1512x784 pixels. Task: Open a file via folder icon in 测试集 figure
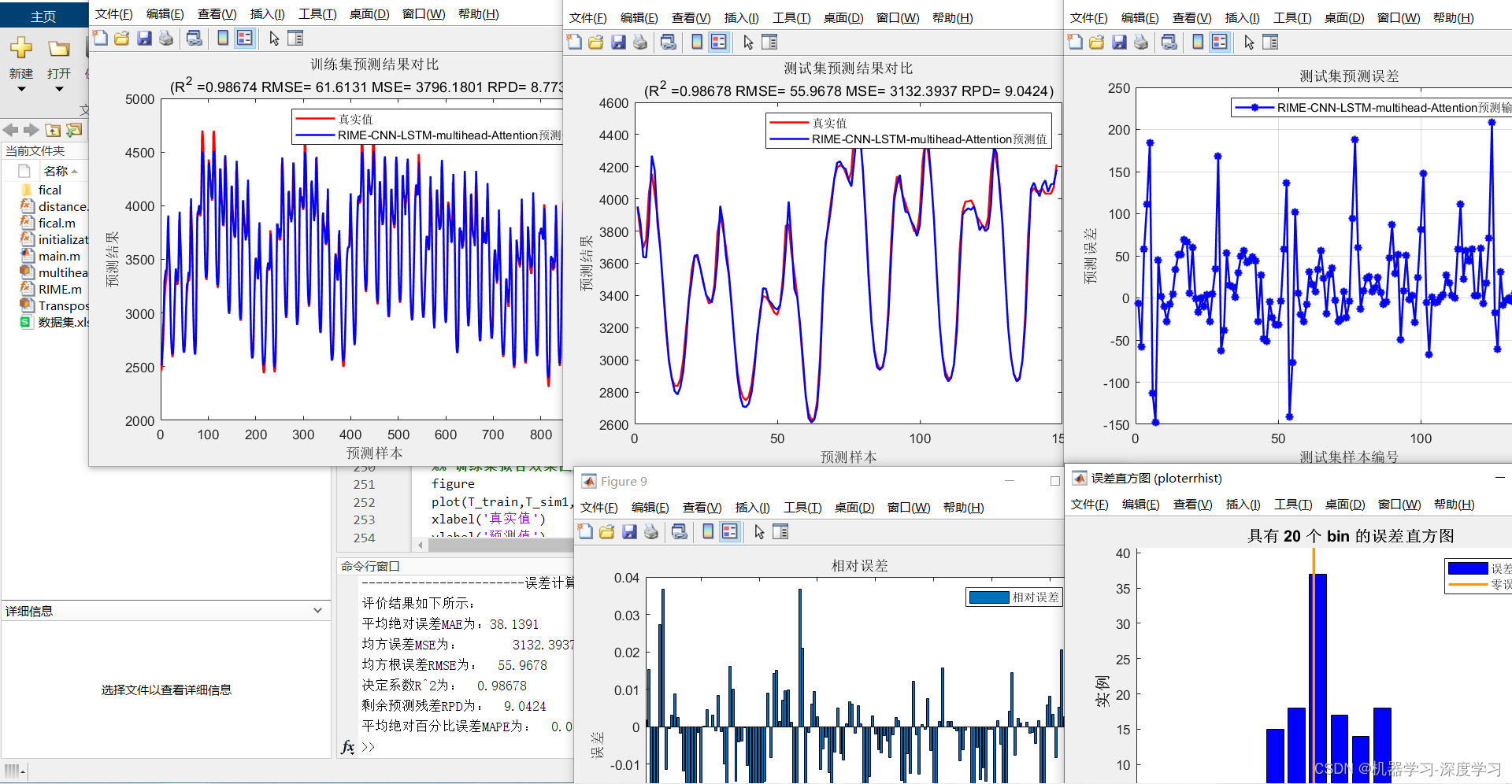(596, 42)
